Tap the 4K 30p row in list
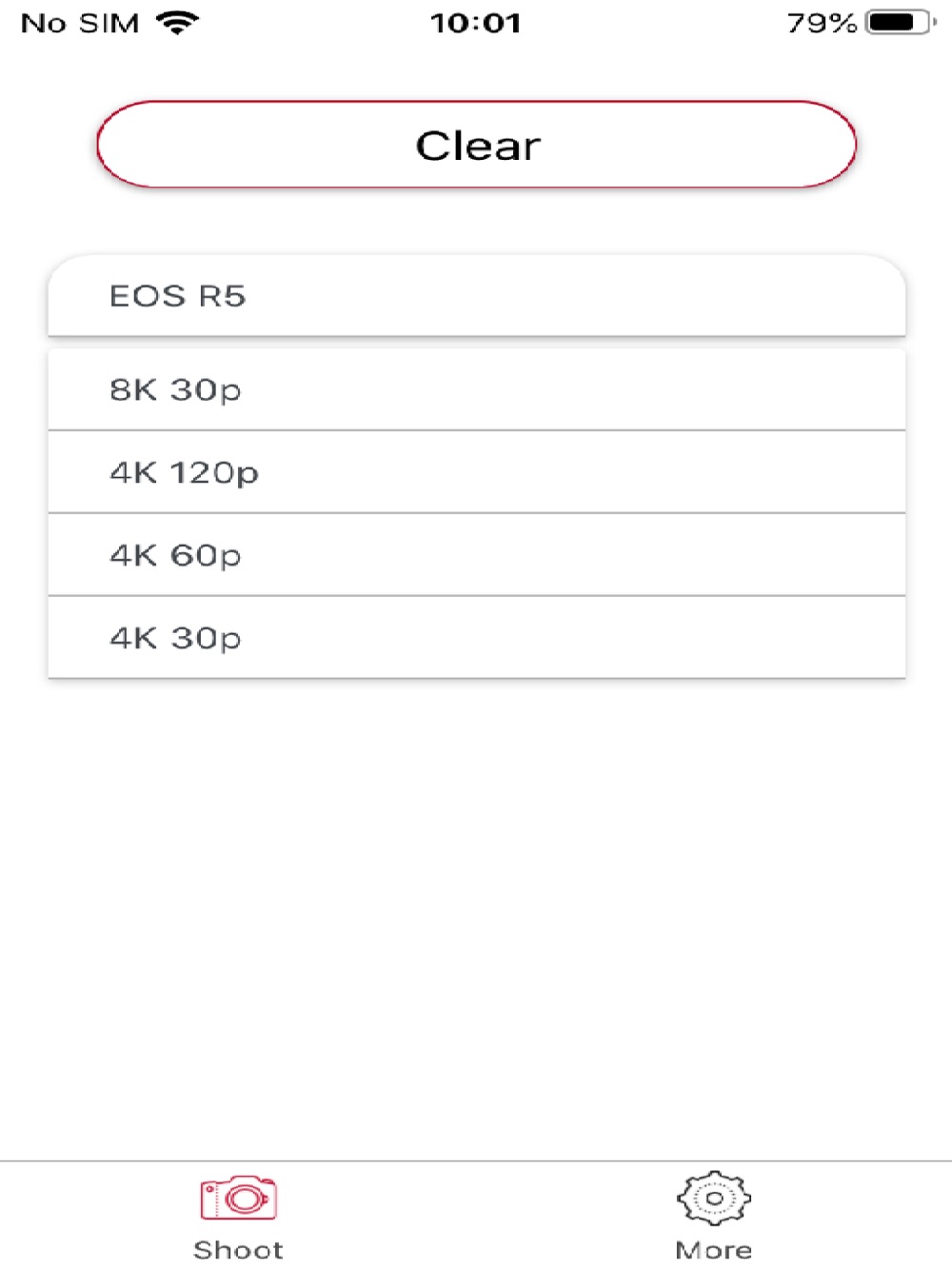The image size is (952, 1270). click(476, 638)
